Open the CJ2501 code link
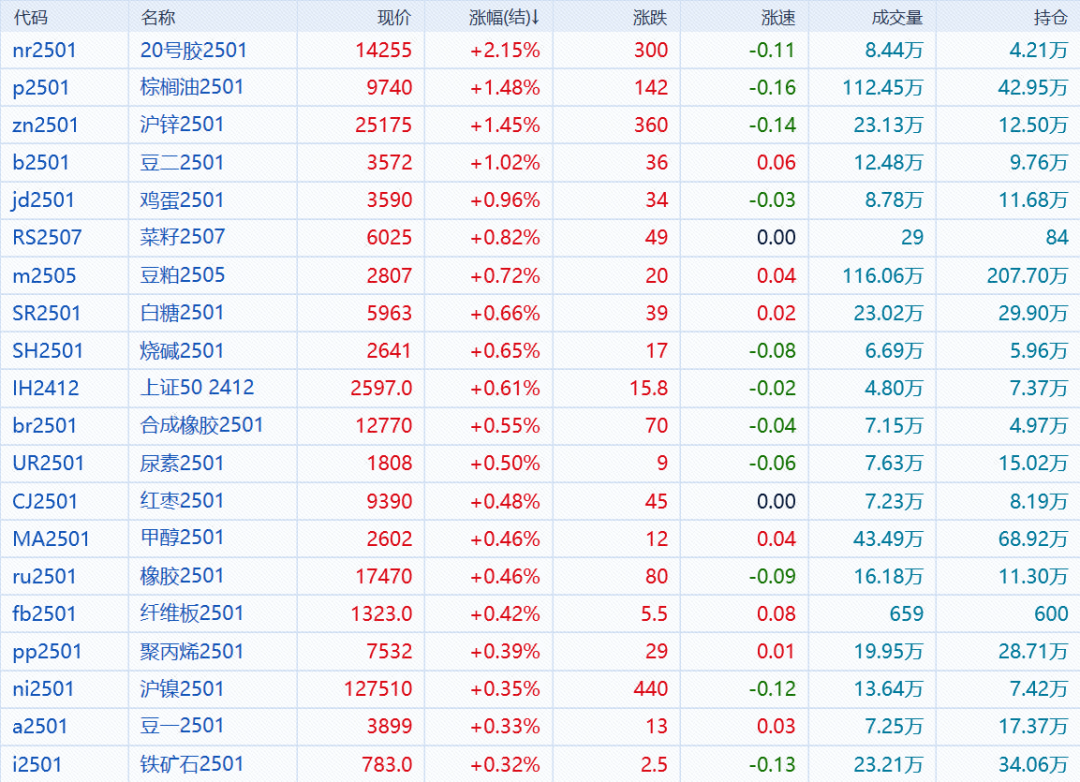 pos(45,501)
